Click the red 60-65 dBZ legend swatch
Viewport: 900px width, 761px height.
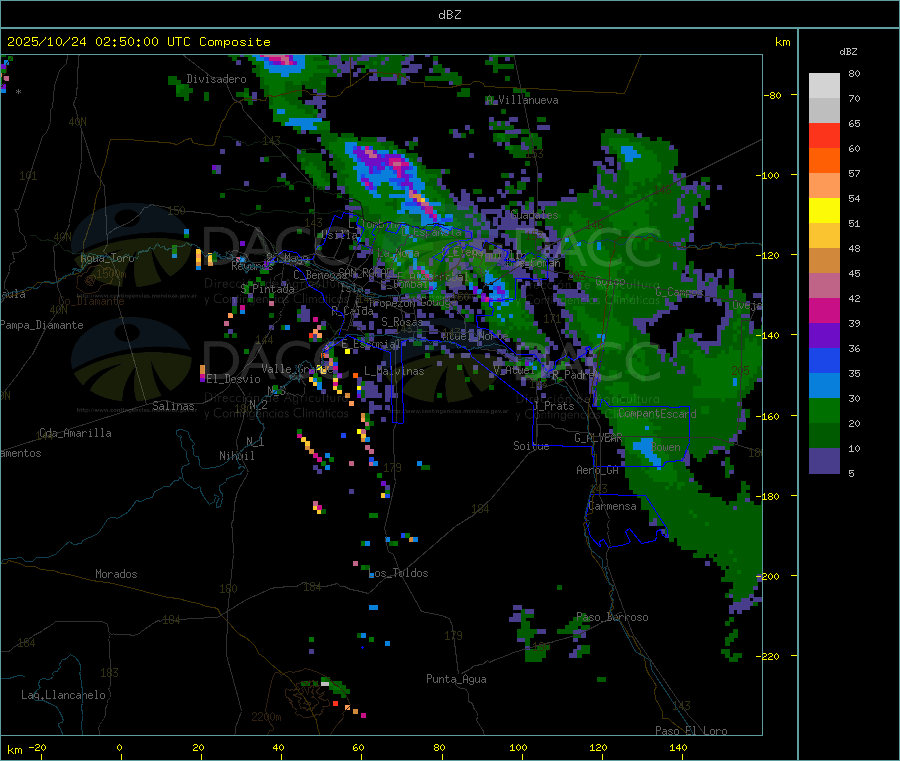pos(824,135)
